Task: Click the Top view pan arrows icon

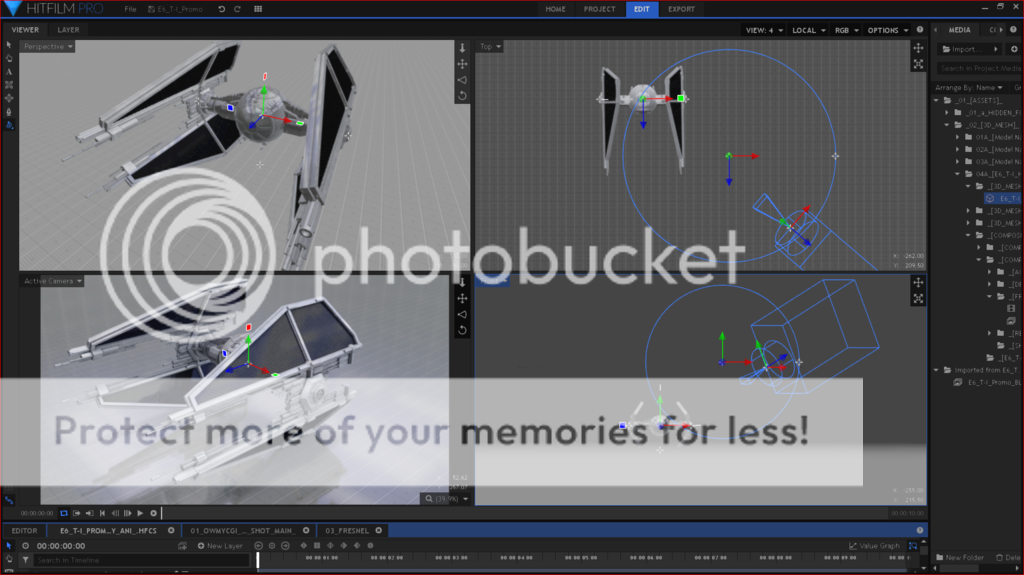Action: pos(918,48)
